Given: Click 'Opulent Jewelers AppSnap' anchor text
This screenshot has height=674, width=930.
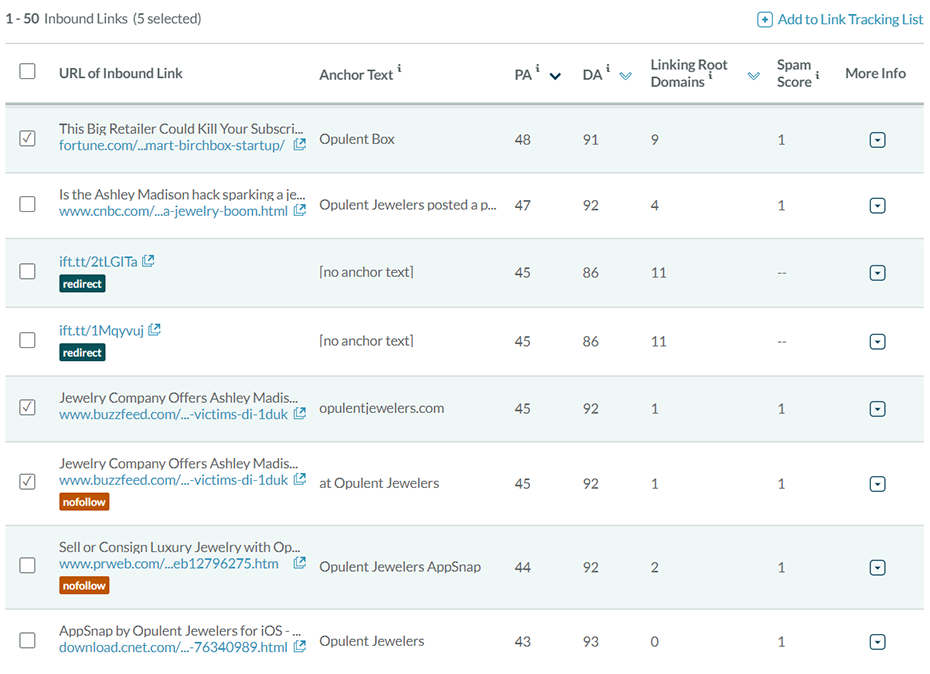Looking at the screenshot, I should click(x=400, y=567).
